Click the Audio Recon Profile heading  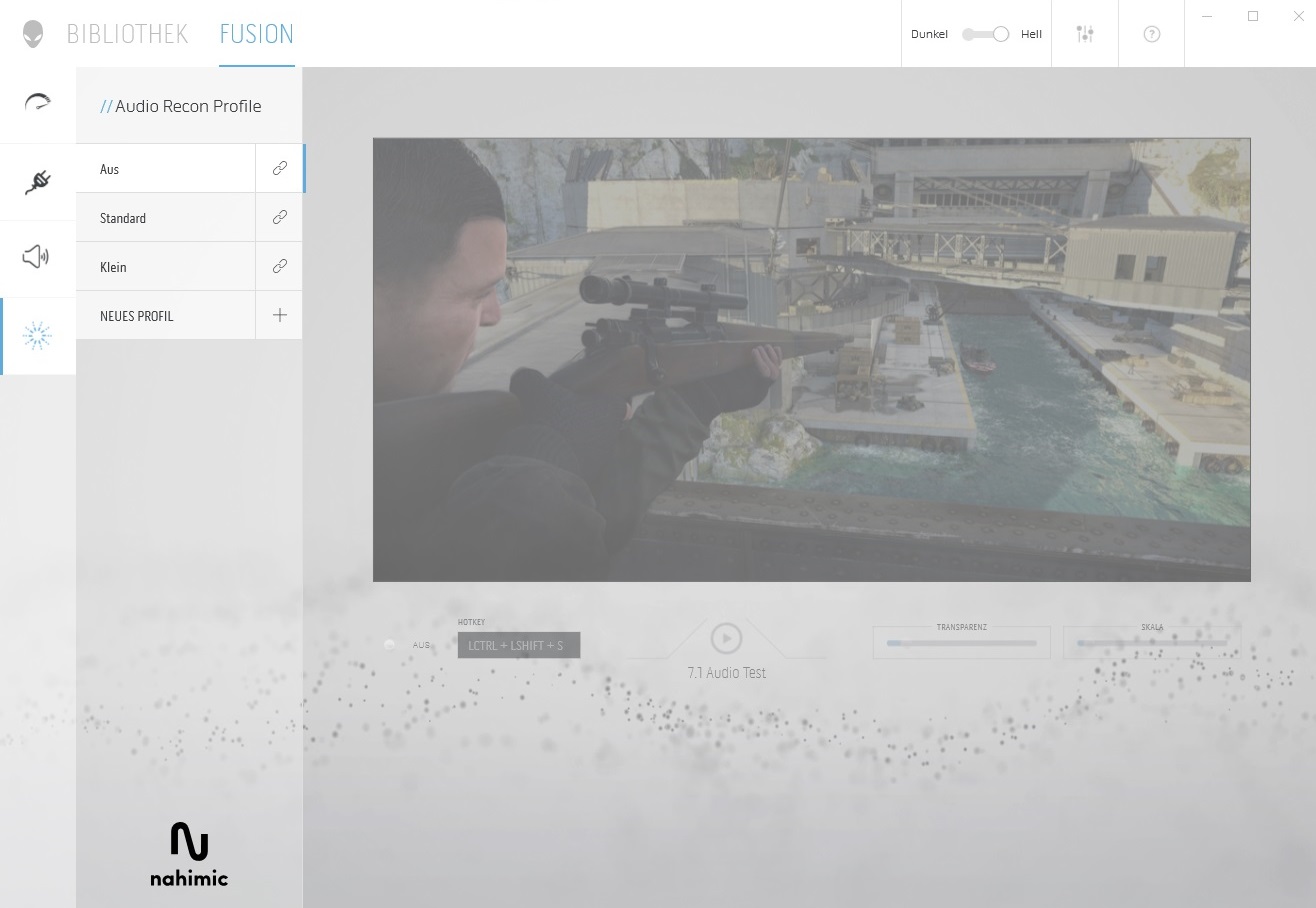(181, 106)
